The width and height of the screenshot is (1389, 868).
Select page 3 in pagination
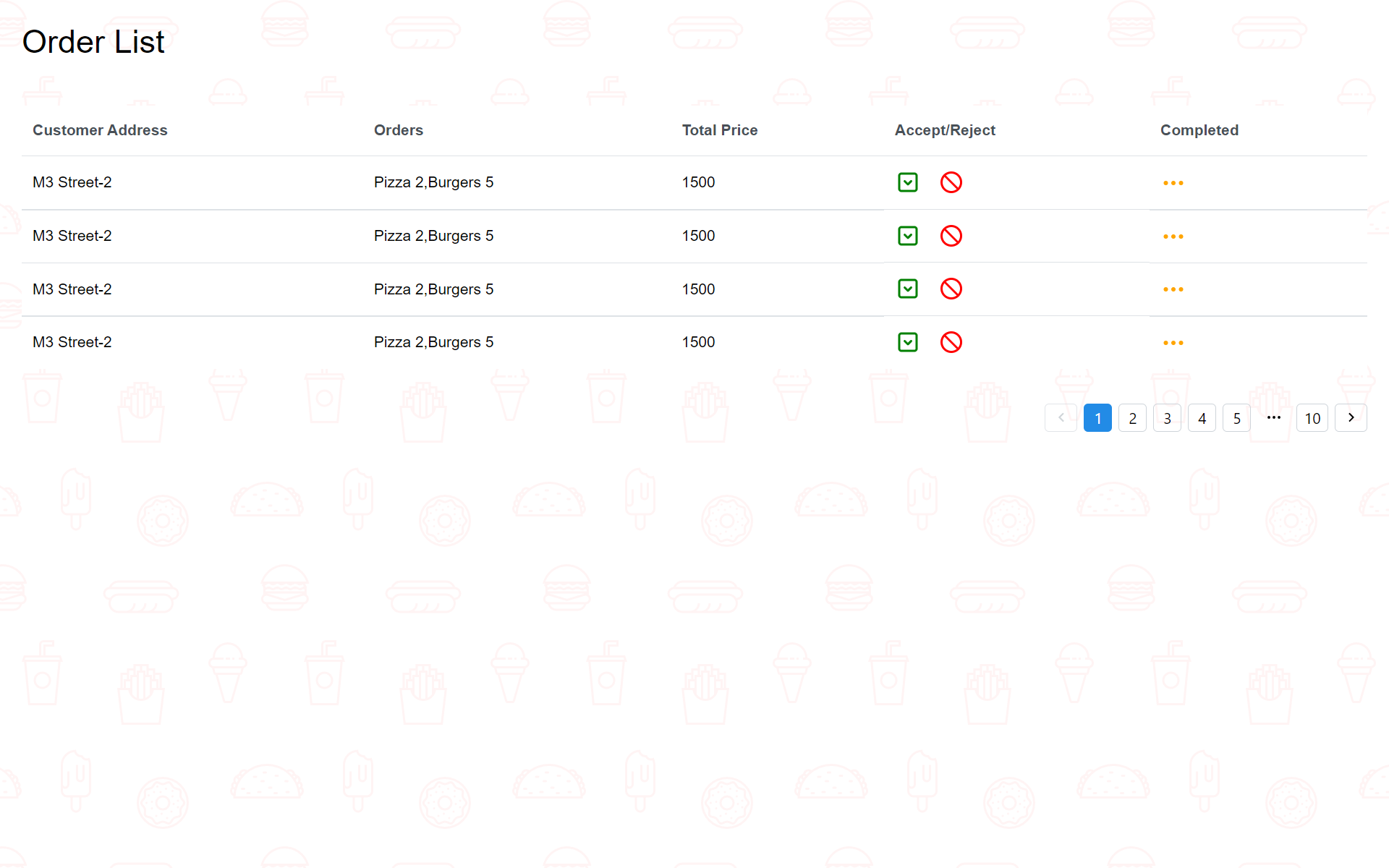pyautogui.click(x=1167, y=418)
